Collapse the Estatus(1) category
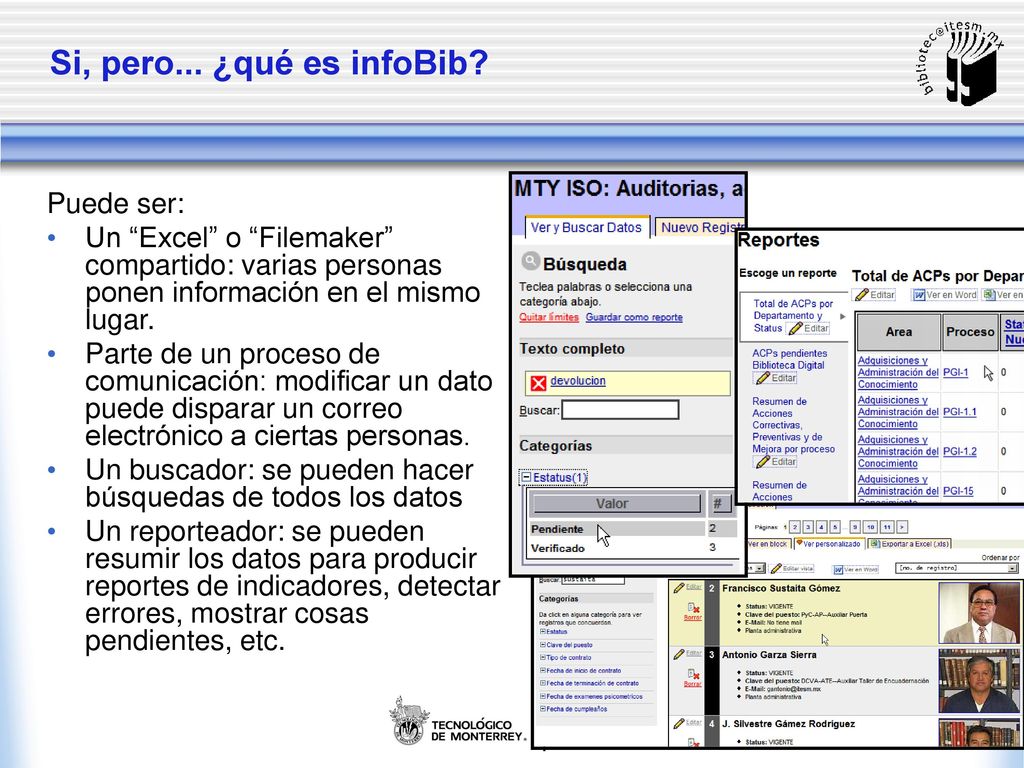1024x768 pixels. pos(526,478)
